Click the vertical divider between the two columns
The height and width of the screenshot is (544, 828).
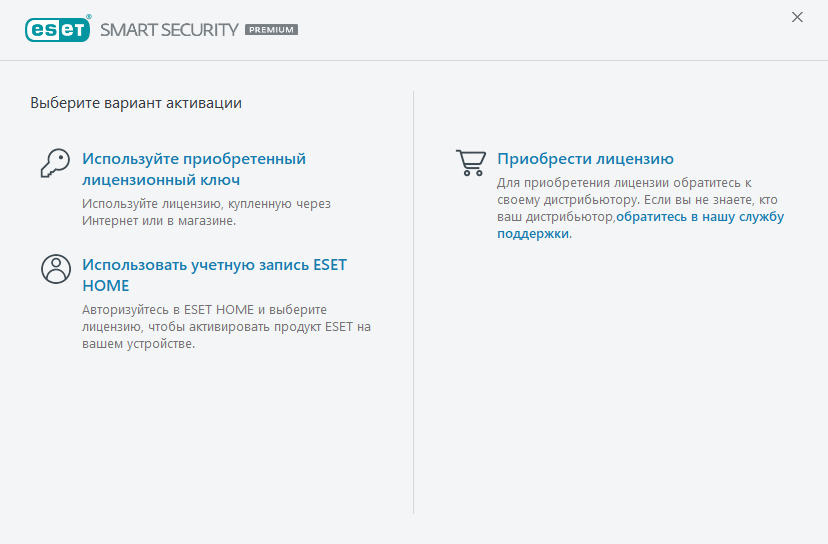click(414, 300)
